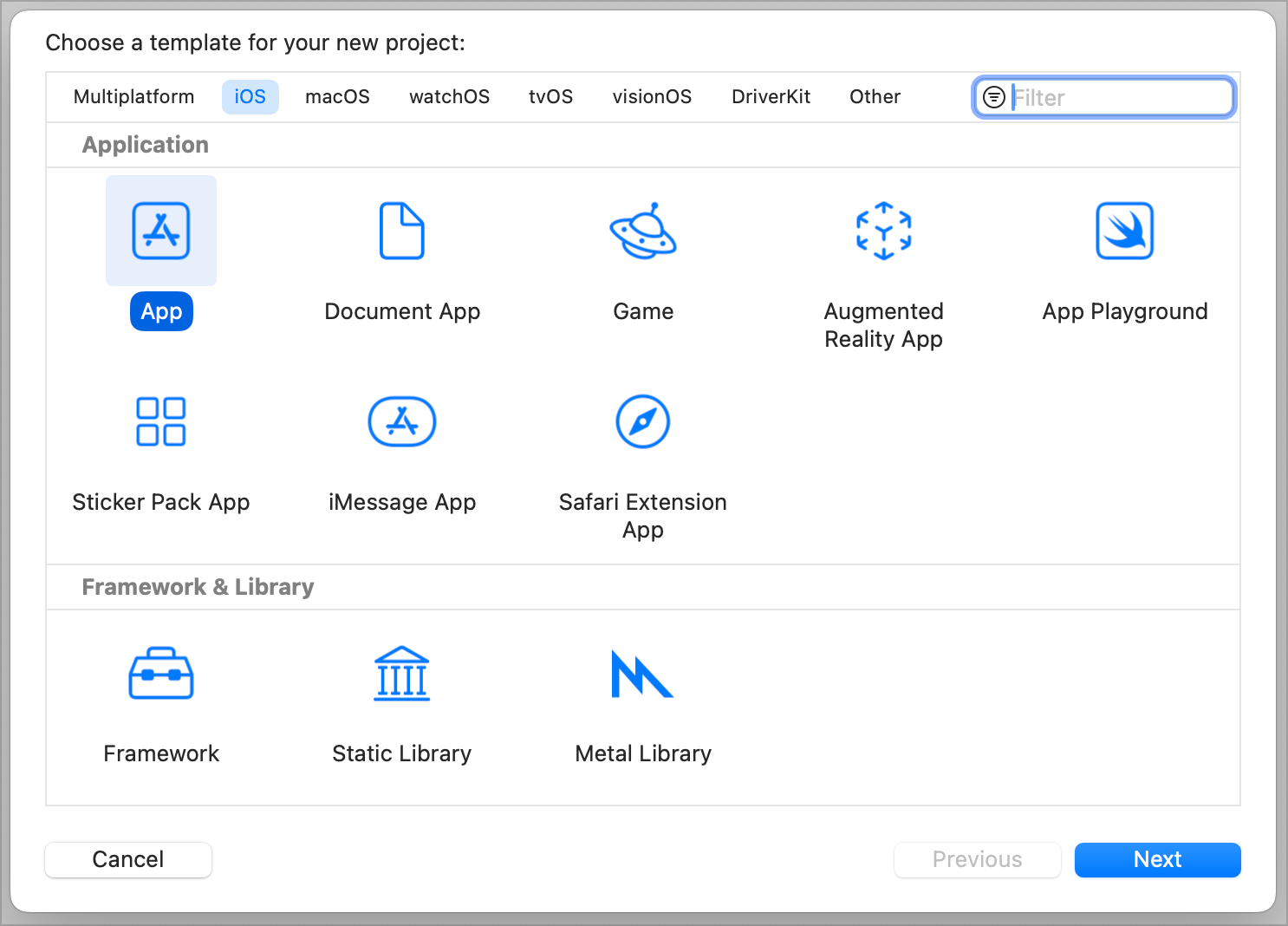The height and width of the screenshot is (926, 1288).
Task: Switch to the visionOS tab
Action: click(x=652, y=96)
